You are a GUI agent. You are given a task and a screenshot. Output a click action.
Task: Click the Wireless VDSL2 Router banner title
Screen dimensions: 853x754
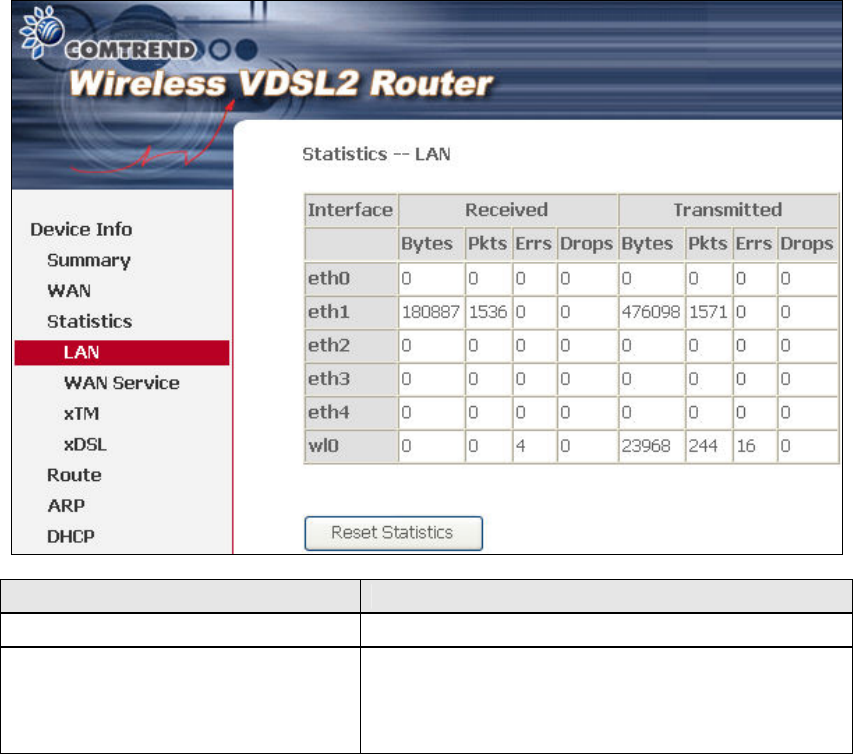(x=281, y=84)
